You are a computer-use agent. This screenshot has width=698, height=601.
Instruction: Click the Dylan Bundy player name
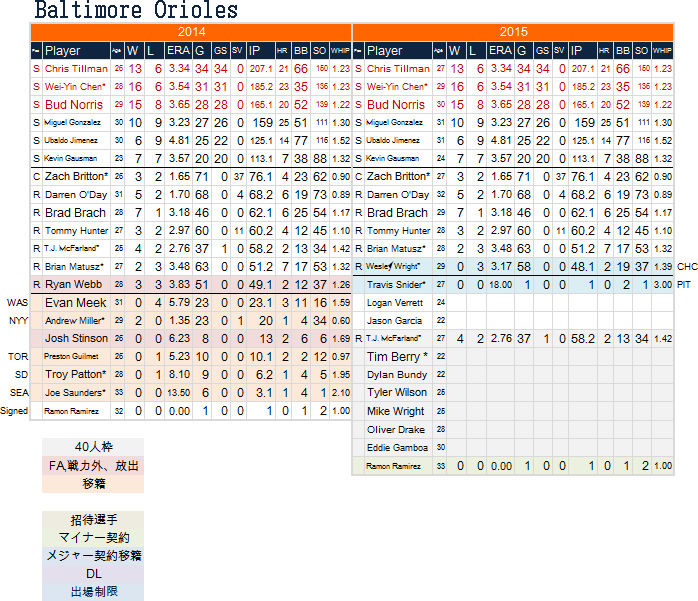tap(397, 375)
